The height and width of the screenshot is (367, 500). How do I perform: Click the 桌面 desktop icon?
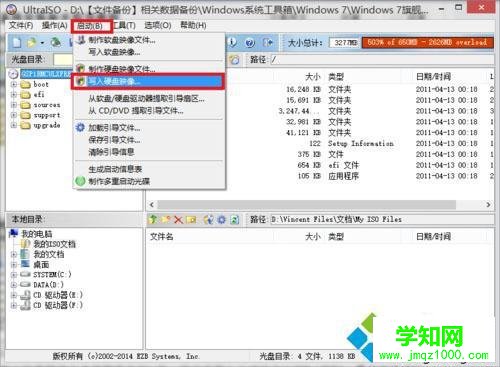point(25,264)
